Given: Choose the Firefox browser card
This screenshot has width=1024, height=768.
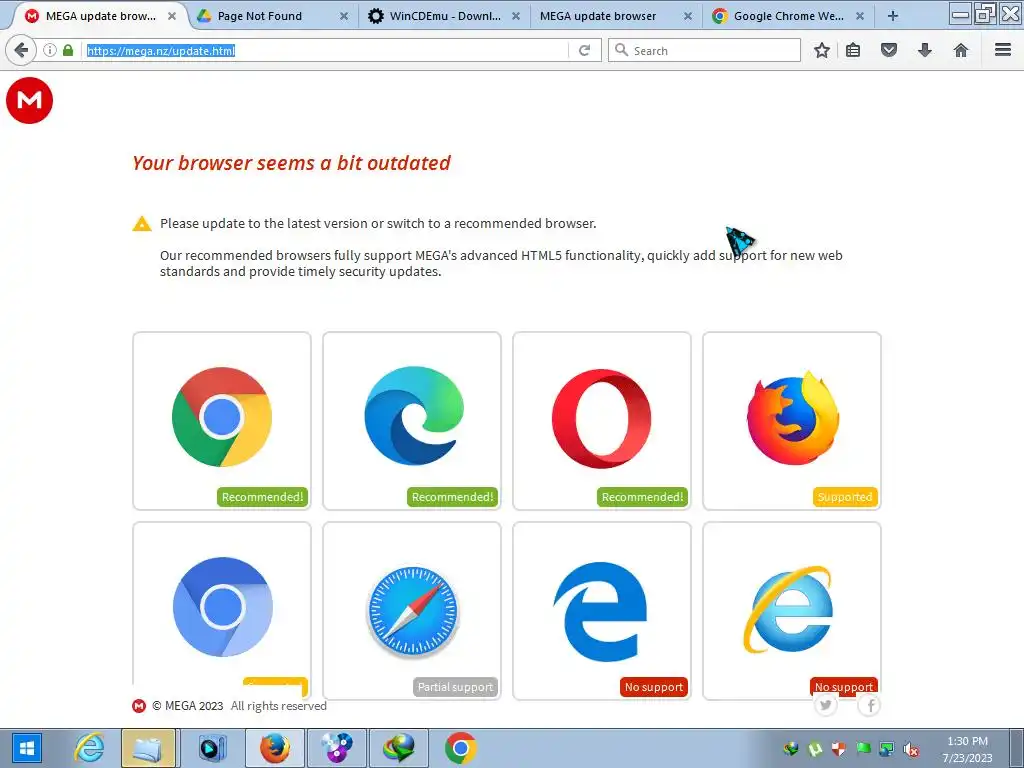Looking at the screenshot, I should click(792, 421).
